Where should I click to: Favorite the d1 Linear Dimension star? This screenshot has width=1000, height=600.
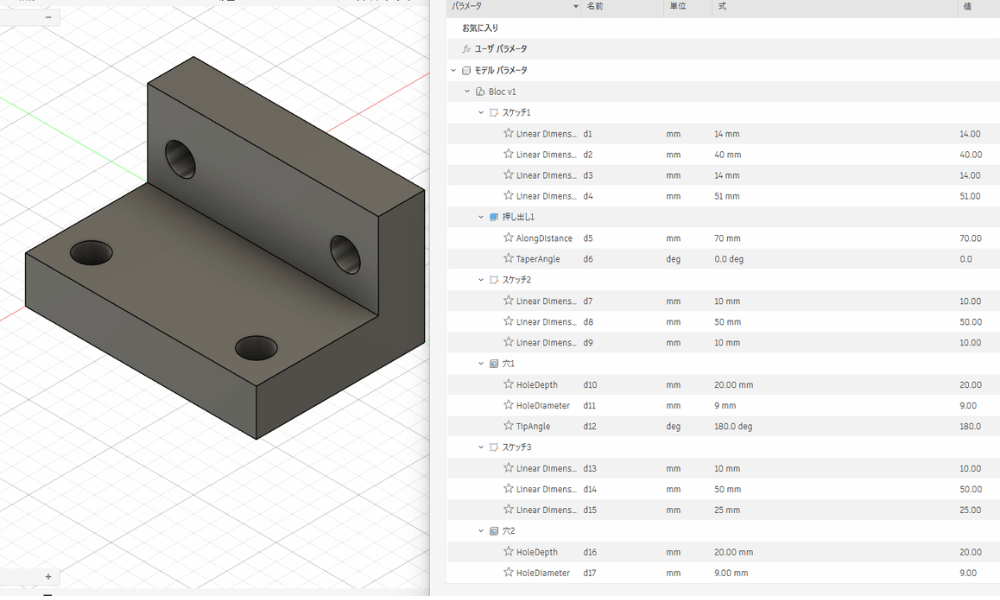click(508, 133)
